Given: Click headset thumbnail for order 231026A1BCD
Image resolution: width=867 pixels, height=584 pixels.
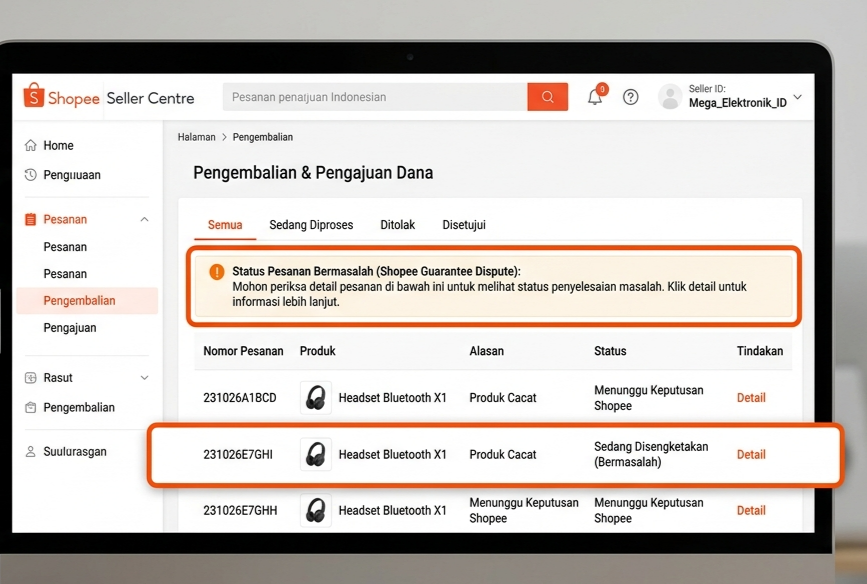Looking at the screenshot, I should click(316, 398).
